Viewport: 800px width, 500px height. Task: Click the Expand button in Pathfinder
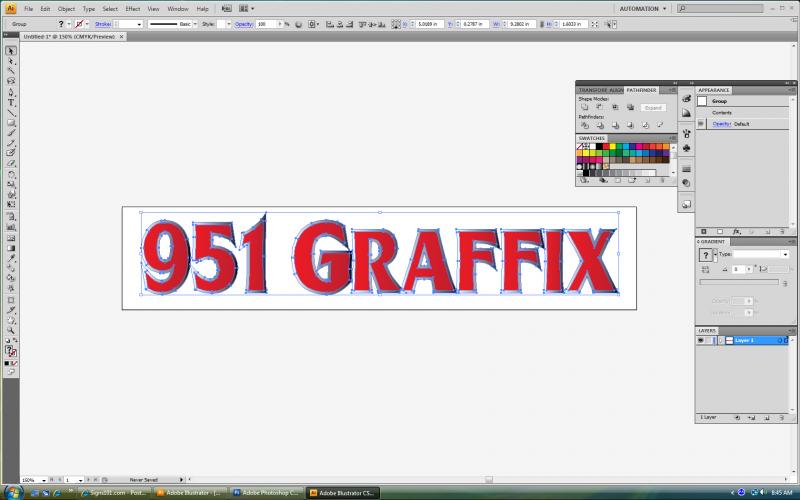pos(653,108)
